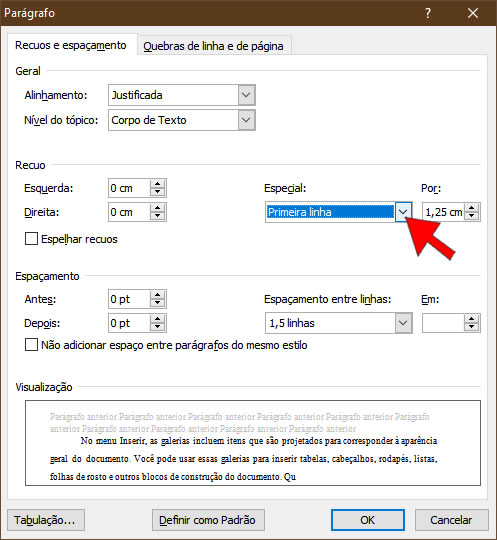The image size is (497, 540).
Task: Click the Depois spacing input field
Action: 129,323
